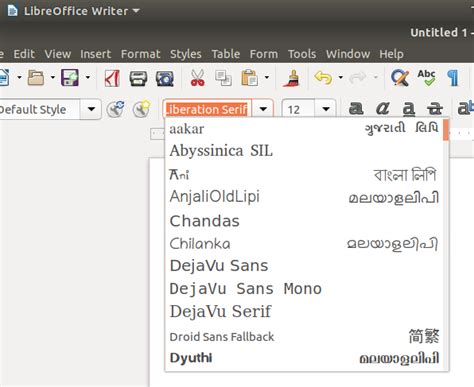This screenshot has height=387, width=474.
Task: Open the Window menu
Action: coord(348,54)
